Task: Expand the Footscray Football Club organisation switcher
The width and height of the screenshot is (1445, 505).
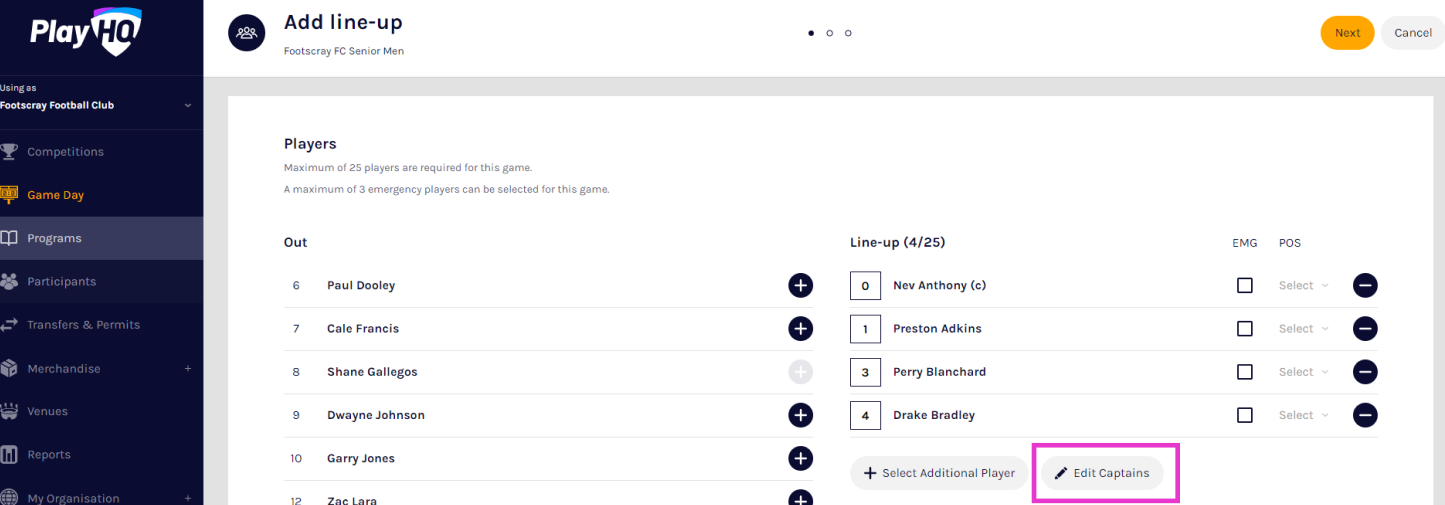Action: click(x=187, y=105)
